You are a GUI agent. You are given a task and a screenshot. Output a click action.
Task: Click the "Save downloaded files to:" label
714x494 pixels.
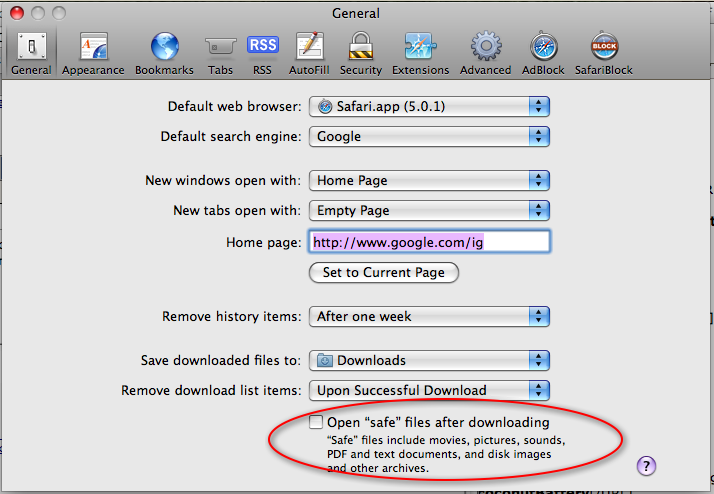click(x=221, y=361)
